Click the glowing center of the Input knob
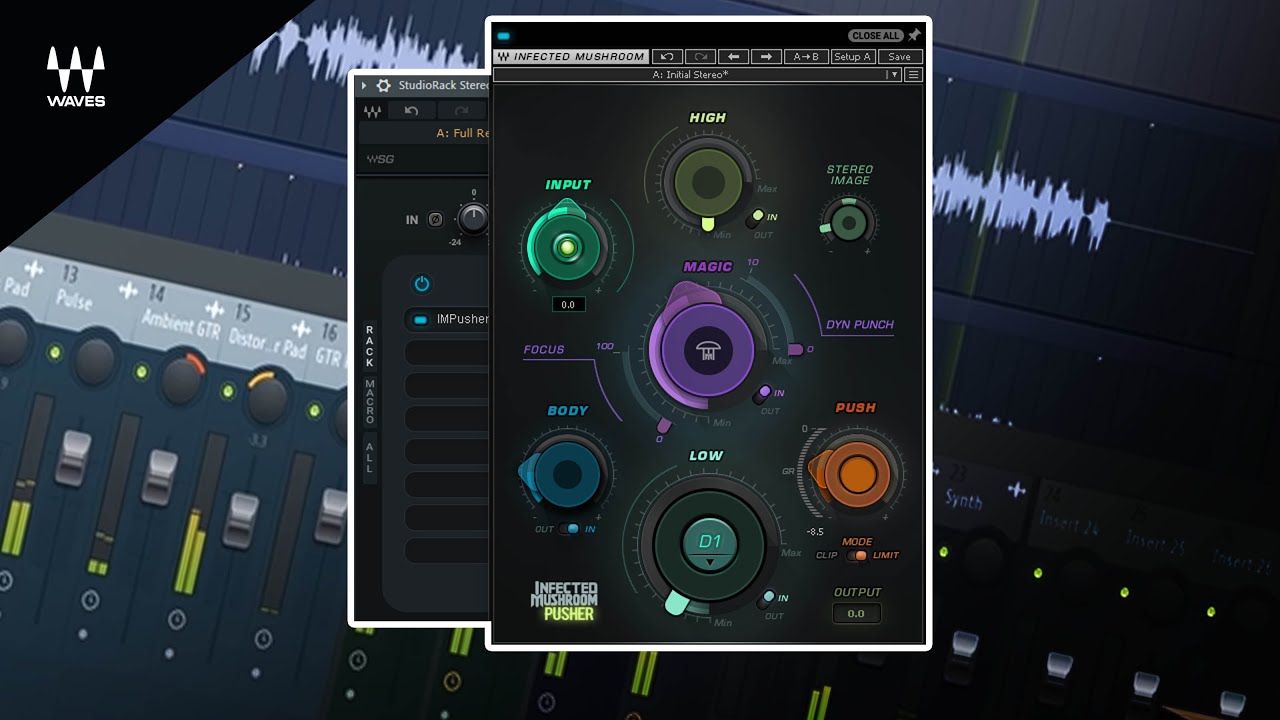 click(566, 248)
